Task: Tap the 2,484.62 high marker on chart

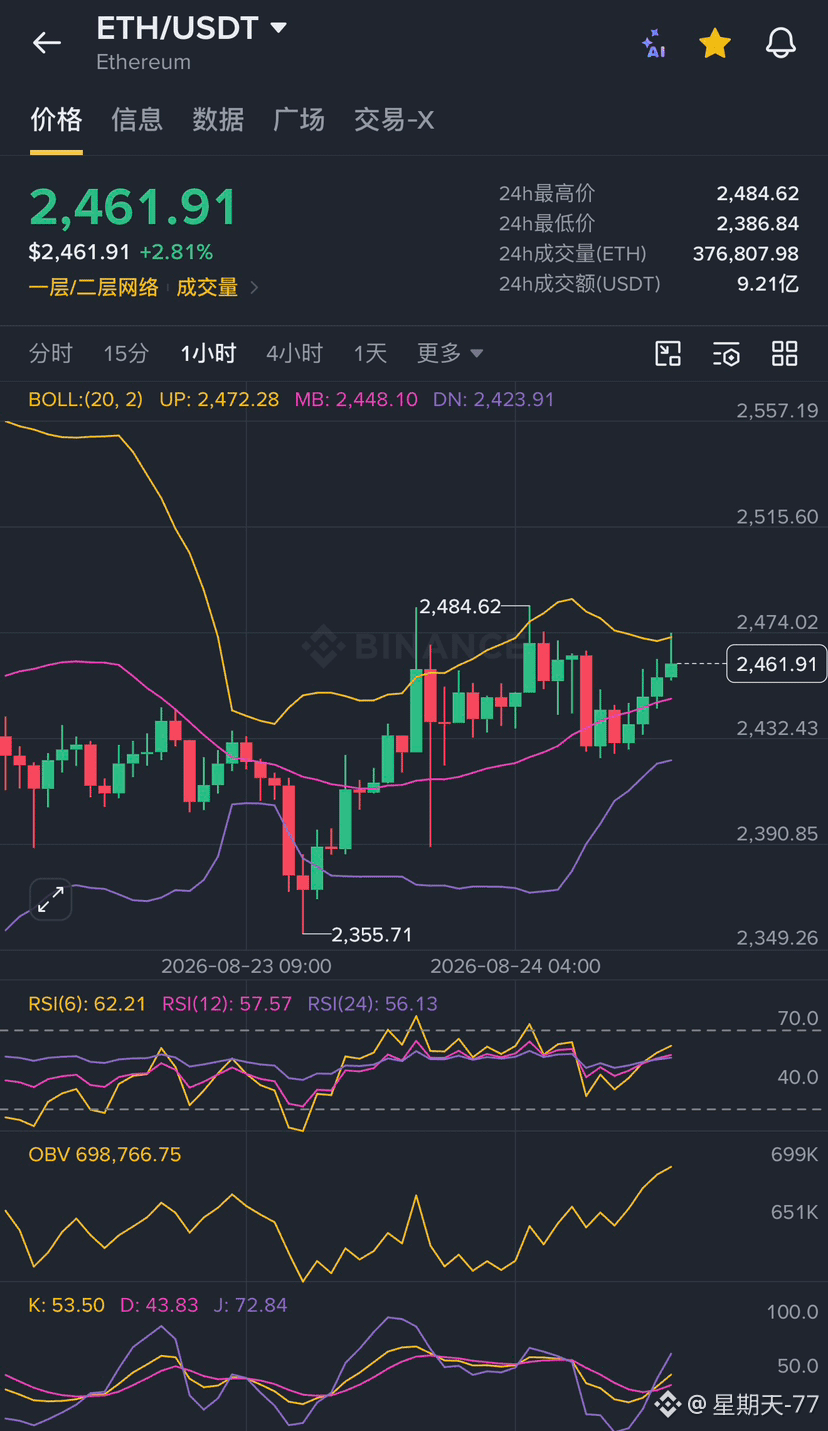Action: [460, 606]
